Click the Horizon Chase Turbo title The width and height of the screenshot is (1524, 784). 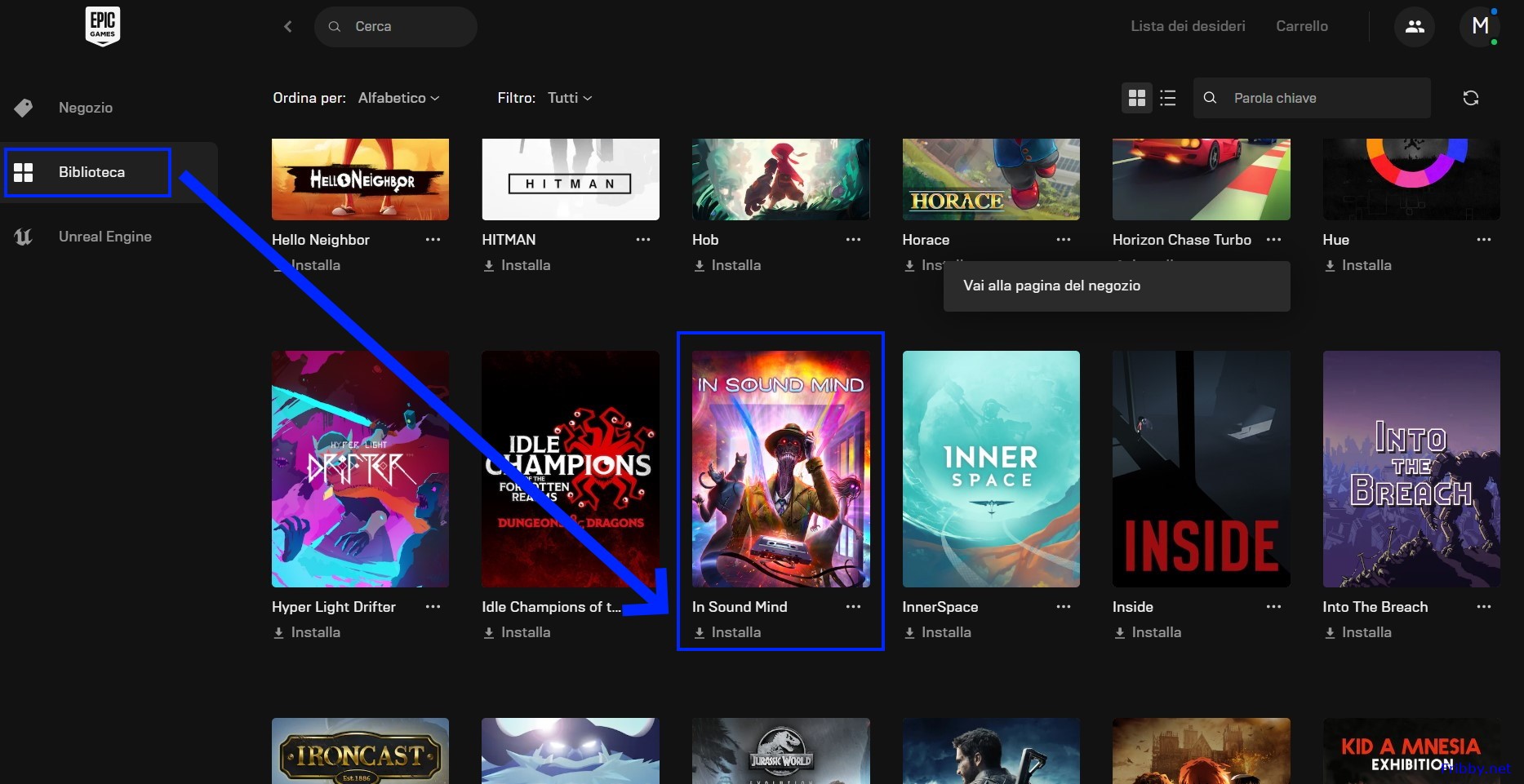tap(1181, 240)
